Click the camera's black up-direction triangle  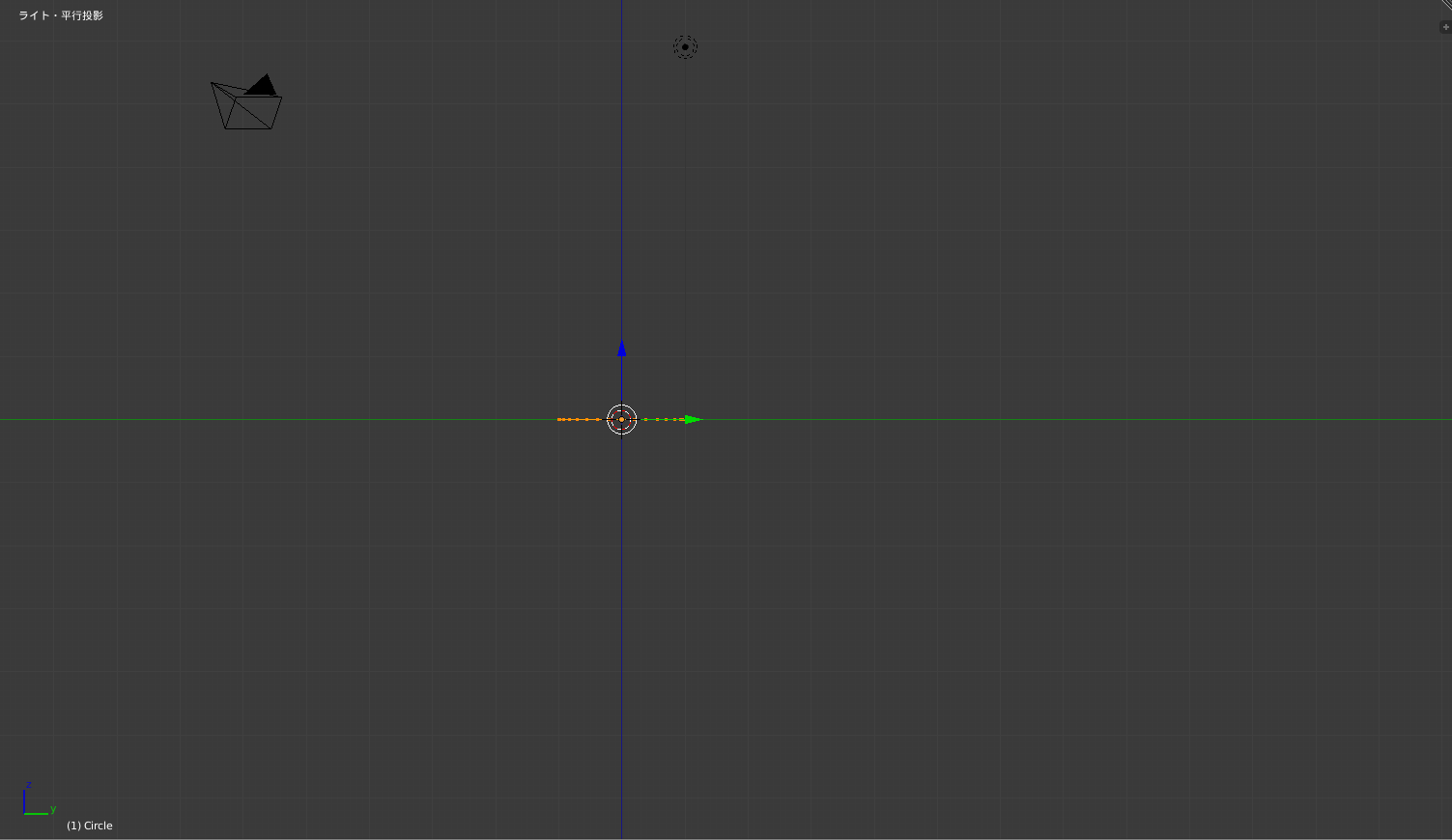262,86
